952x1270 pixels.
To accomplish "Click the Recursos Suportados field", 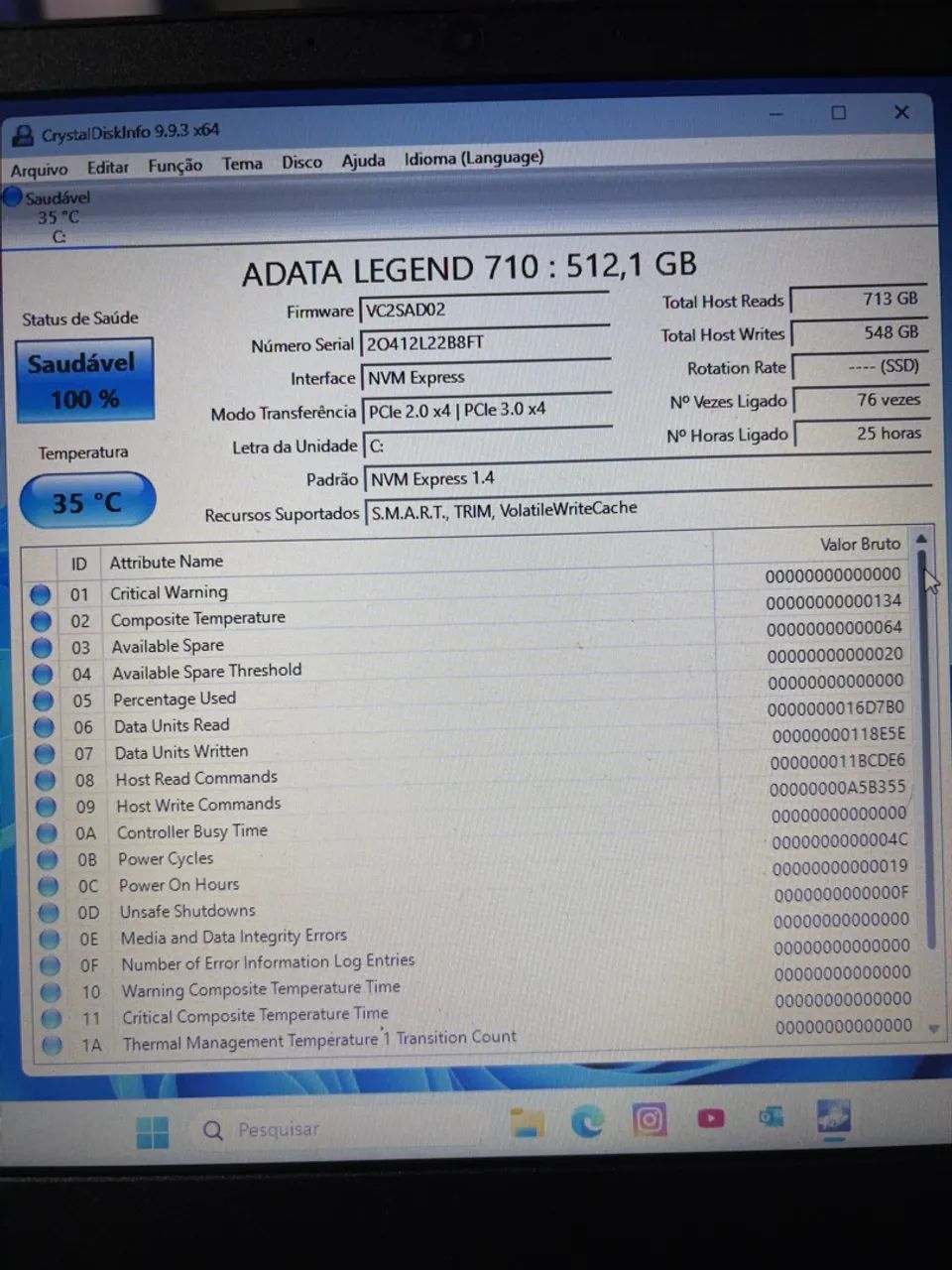I will pyautogui.click(x=648, y=509).
